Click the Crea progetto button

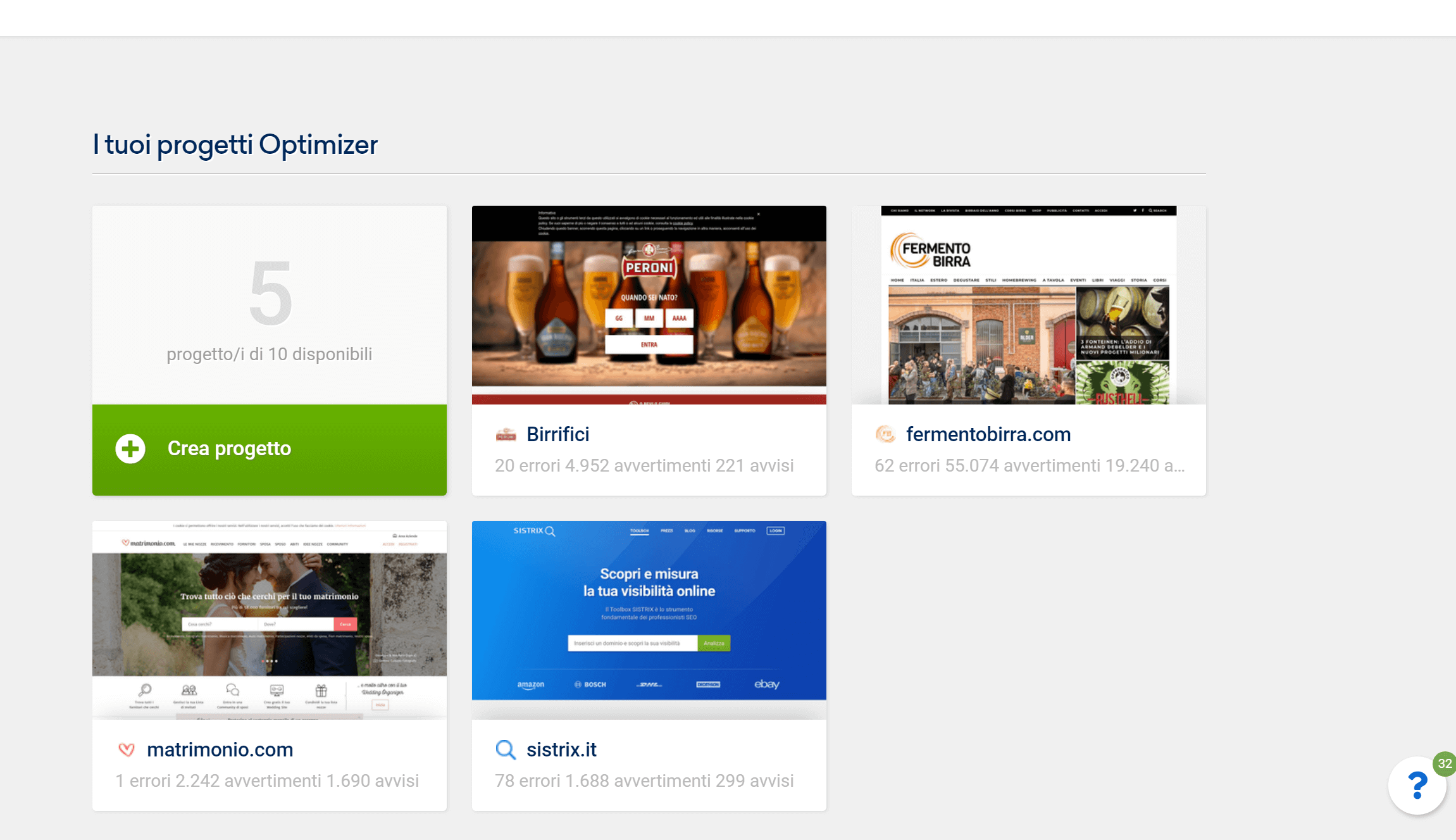pos(270,449)
